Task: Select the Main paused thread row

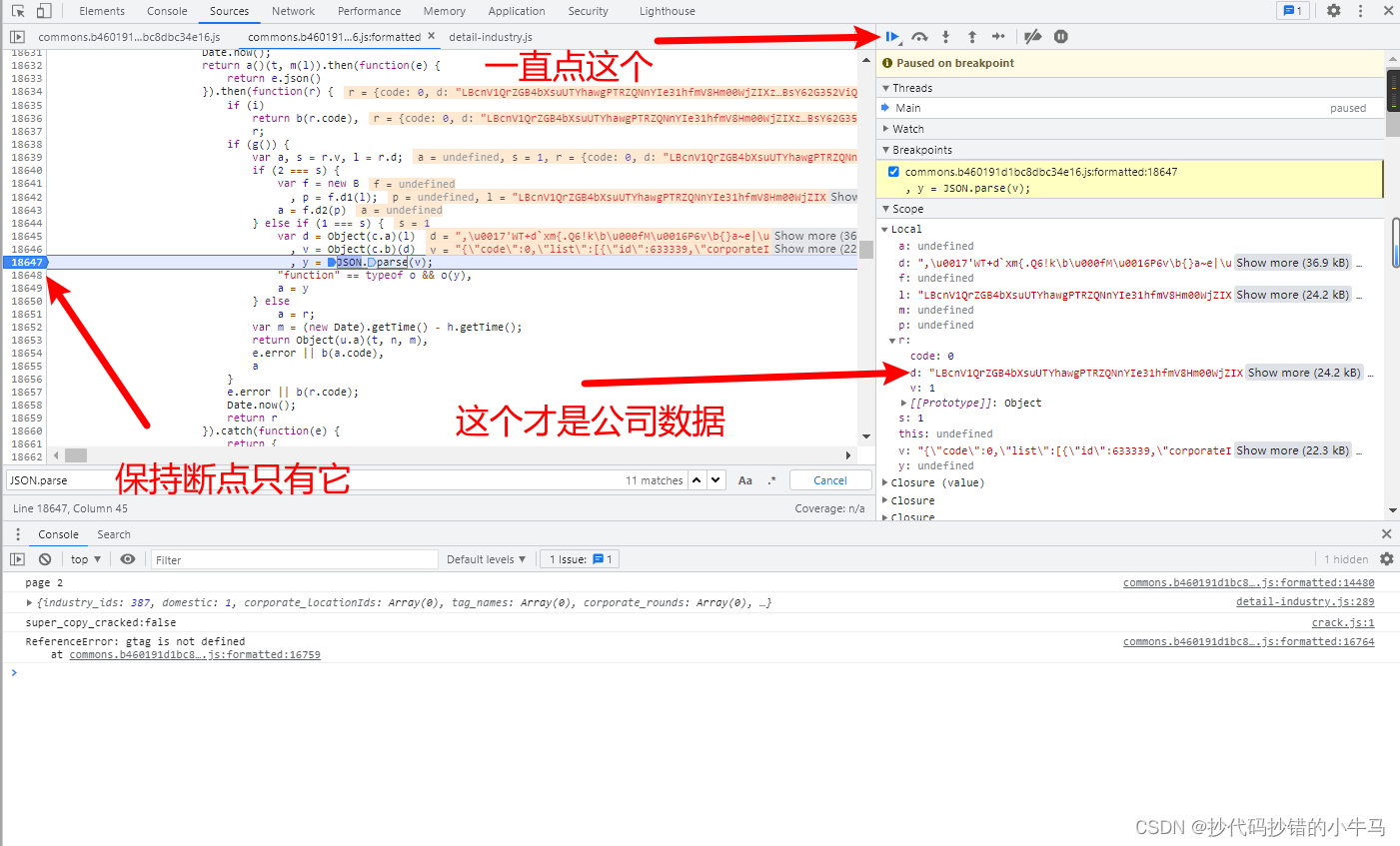Action: click(1131, 108)
